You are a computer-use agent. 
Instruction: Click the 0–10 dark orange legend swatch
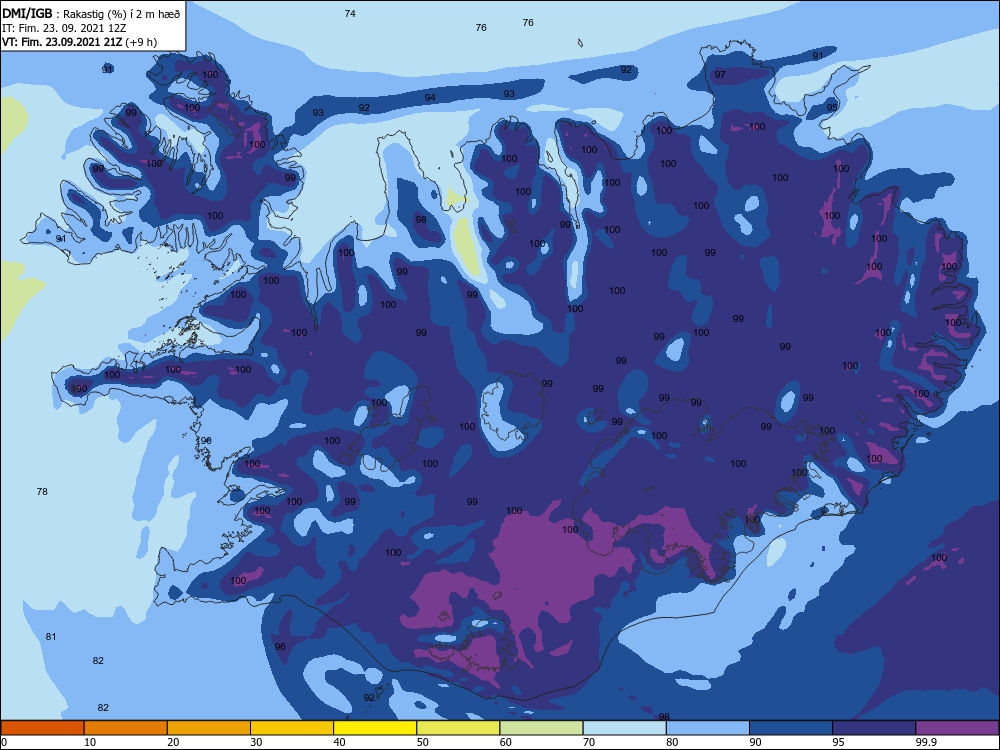click(x=42, y=728)
